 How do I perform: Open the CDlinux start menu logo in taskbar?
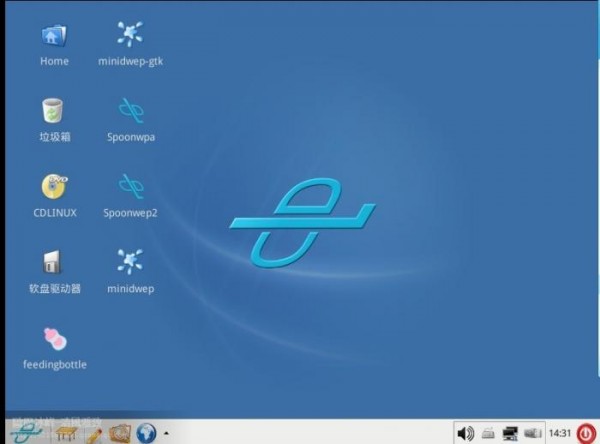pos(26,433)
